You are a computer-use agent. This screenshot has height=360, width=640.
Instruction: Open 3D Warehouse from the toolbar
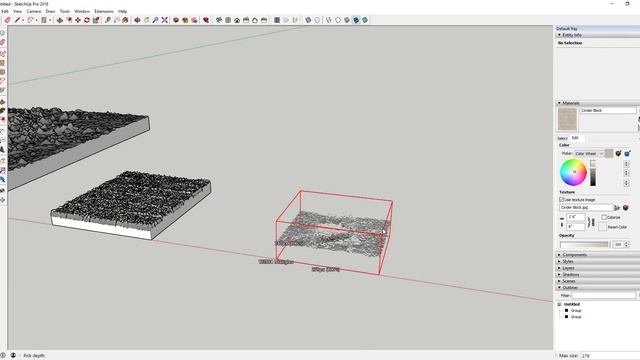coord(176,20)
